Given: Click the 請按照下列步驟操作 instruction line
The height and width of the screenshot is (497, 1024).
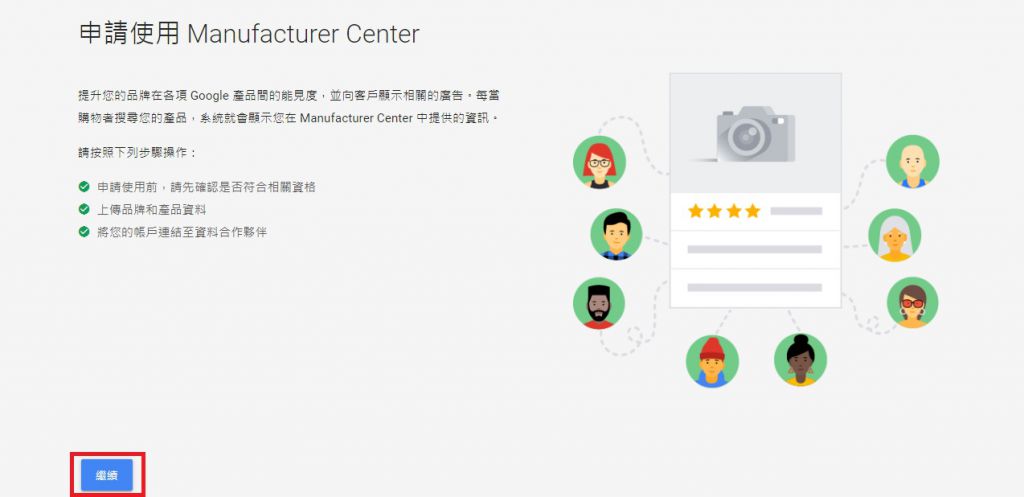Looking at the screenshot, I should [x=137, y=153].
